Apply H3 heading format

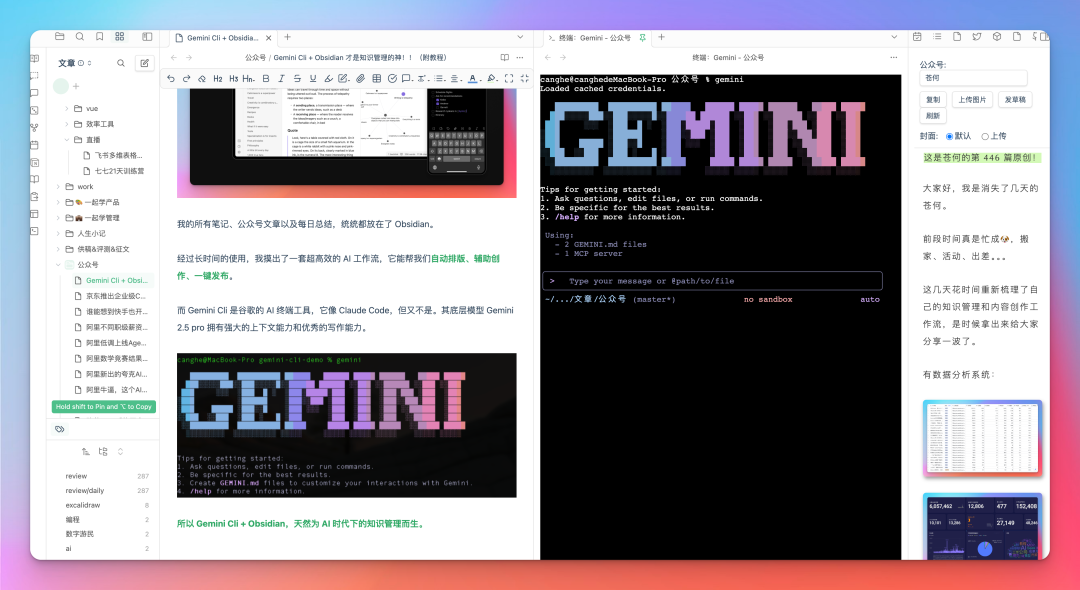[233, 78]
